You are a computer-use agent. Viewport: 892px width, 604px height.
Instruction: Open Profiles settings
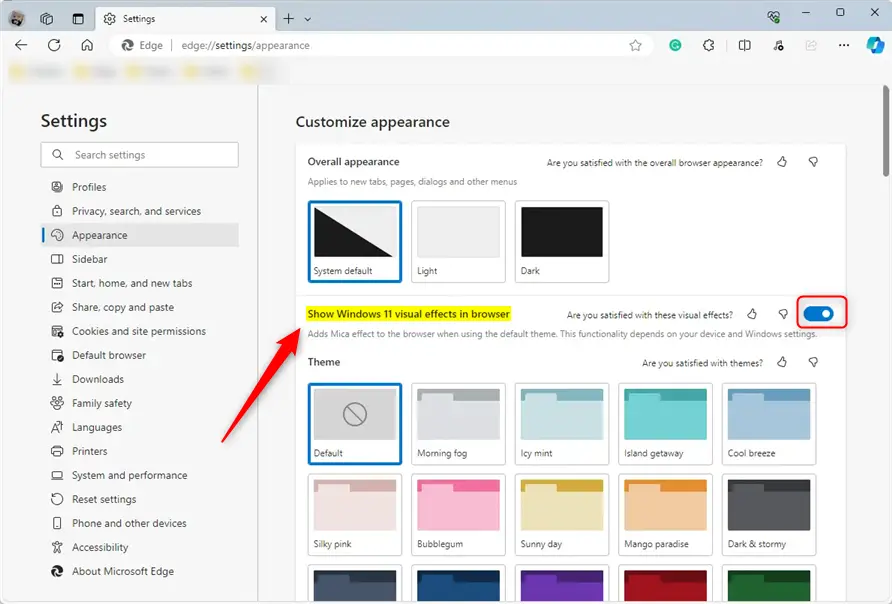point(140,187)
